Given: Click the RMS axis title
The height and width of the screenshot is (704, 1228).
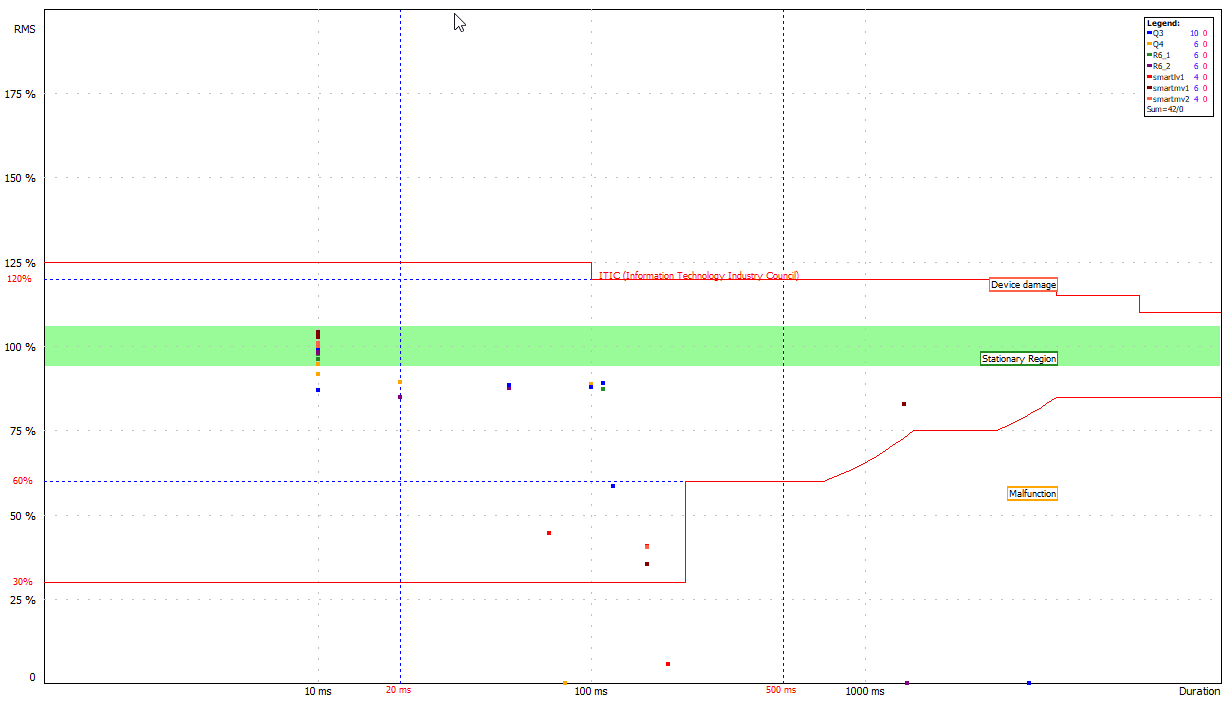Looking at the screenshot, I should tap(24, 29).
